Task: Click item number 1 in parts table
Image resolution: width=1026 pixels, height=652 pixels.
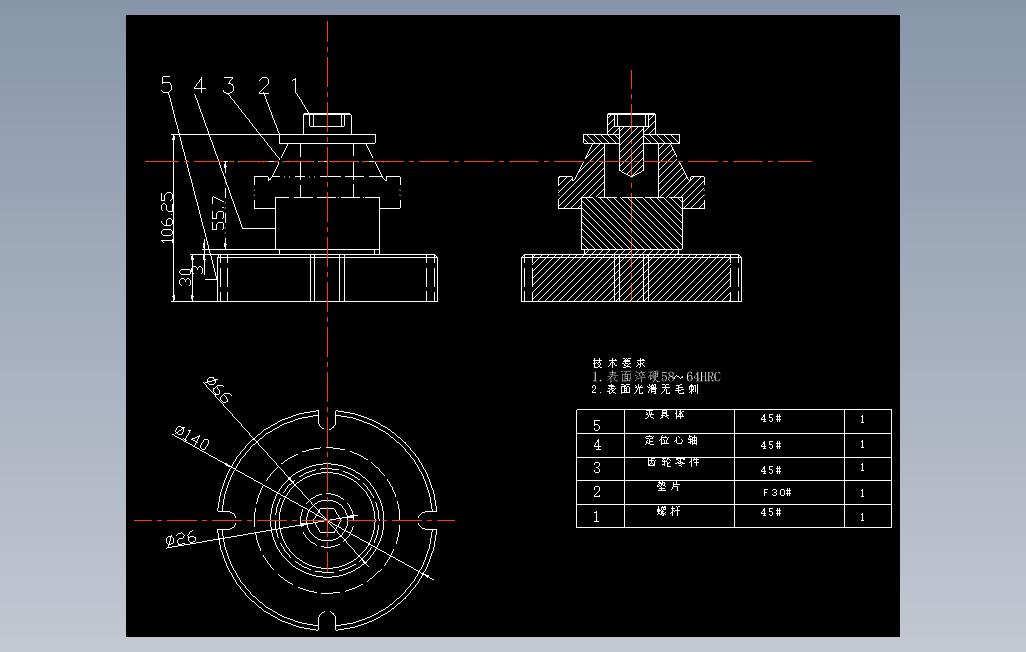Action: pos(596,516)
